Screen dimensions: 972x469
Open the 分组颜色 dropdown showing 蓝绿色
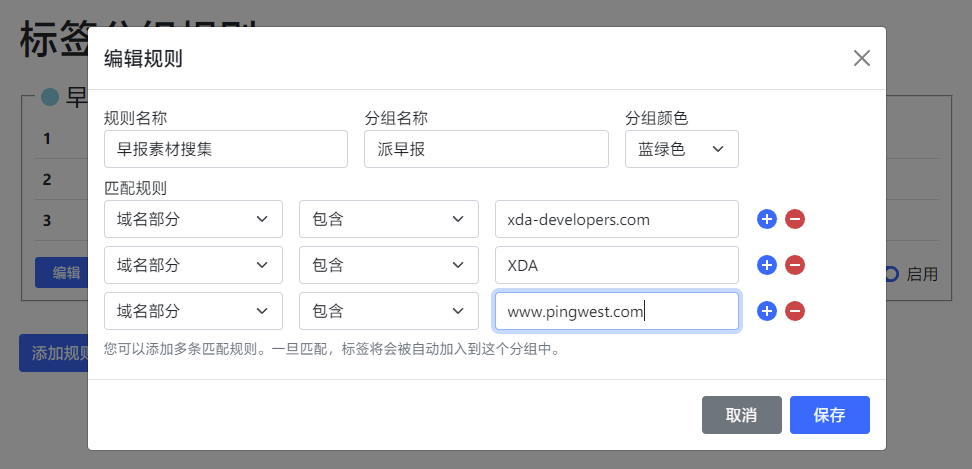click(x=681, y=149)
